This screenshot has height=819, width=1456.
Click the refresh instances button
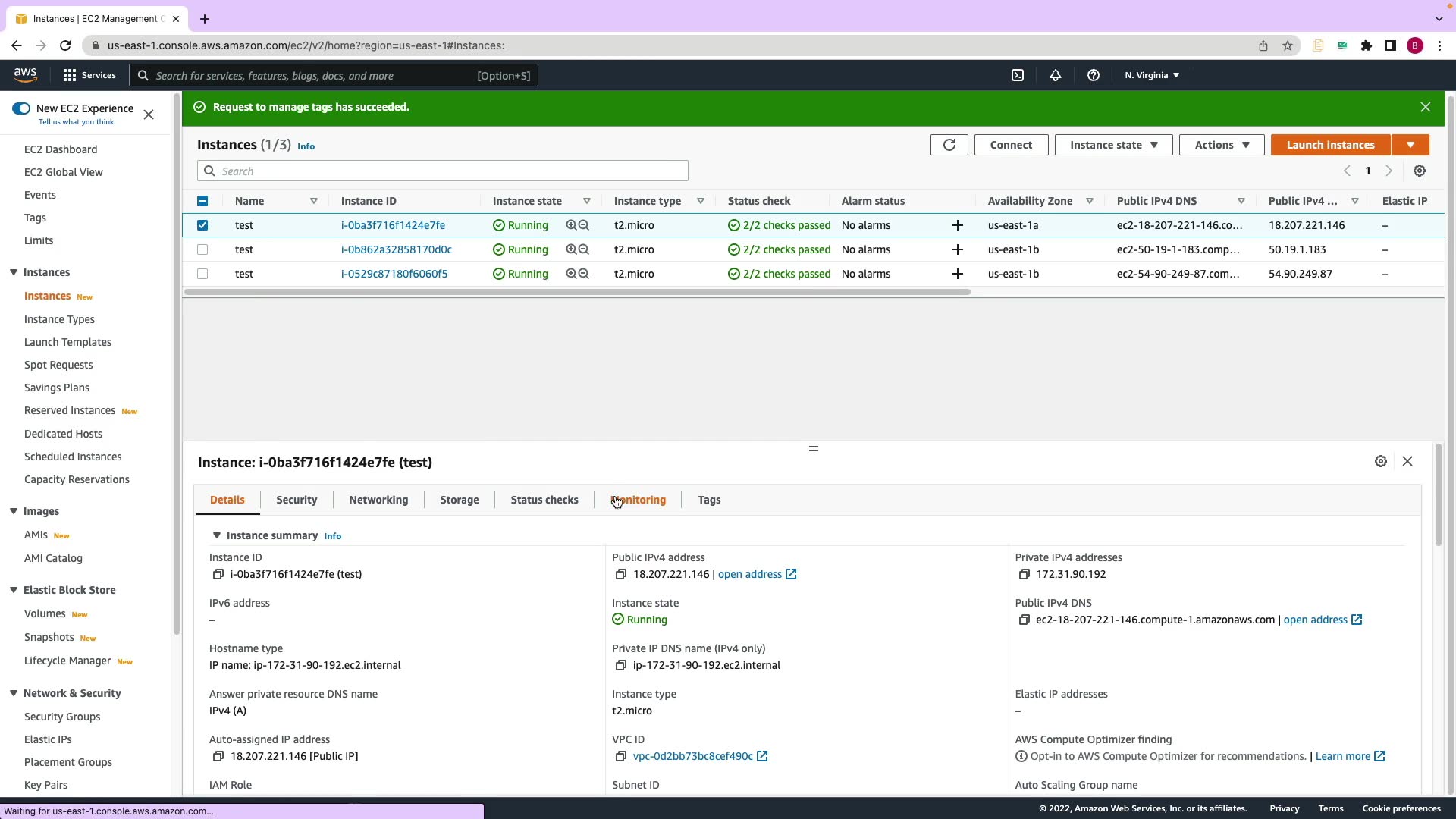click(949, 145)
